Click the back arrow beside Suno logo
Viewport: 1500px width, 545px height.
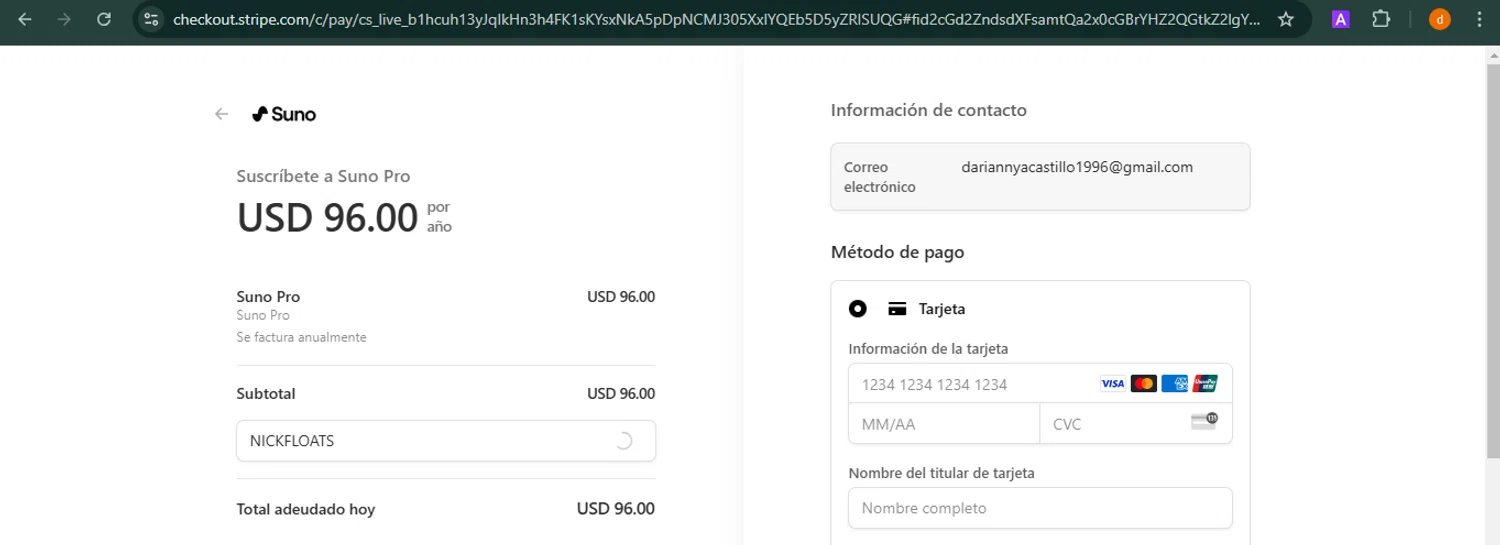tap(222, 114)
